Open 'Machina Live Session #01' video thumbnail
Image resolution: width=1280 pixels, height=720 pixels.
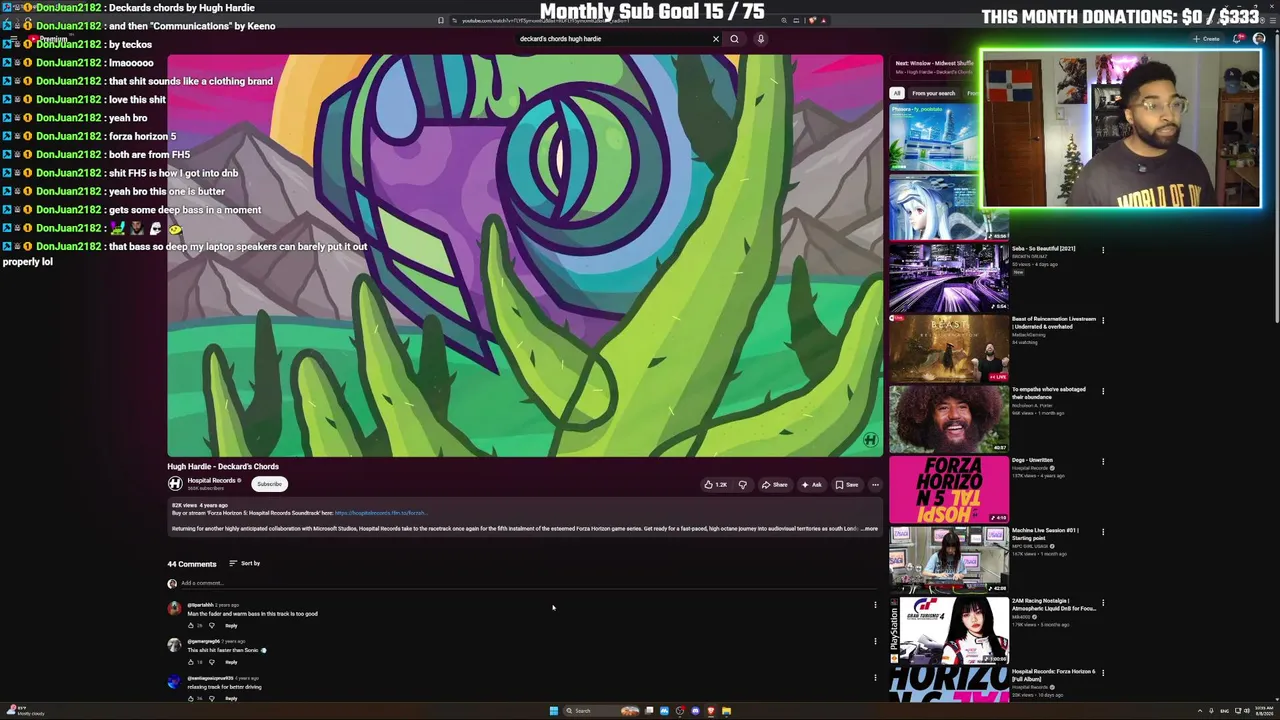click(949, 561)
